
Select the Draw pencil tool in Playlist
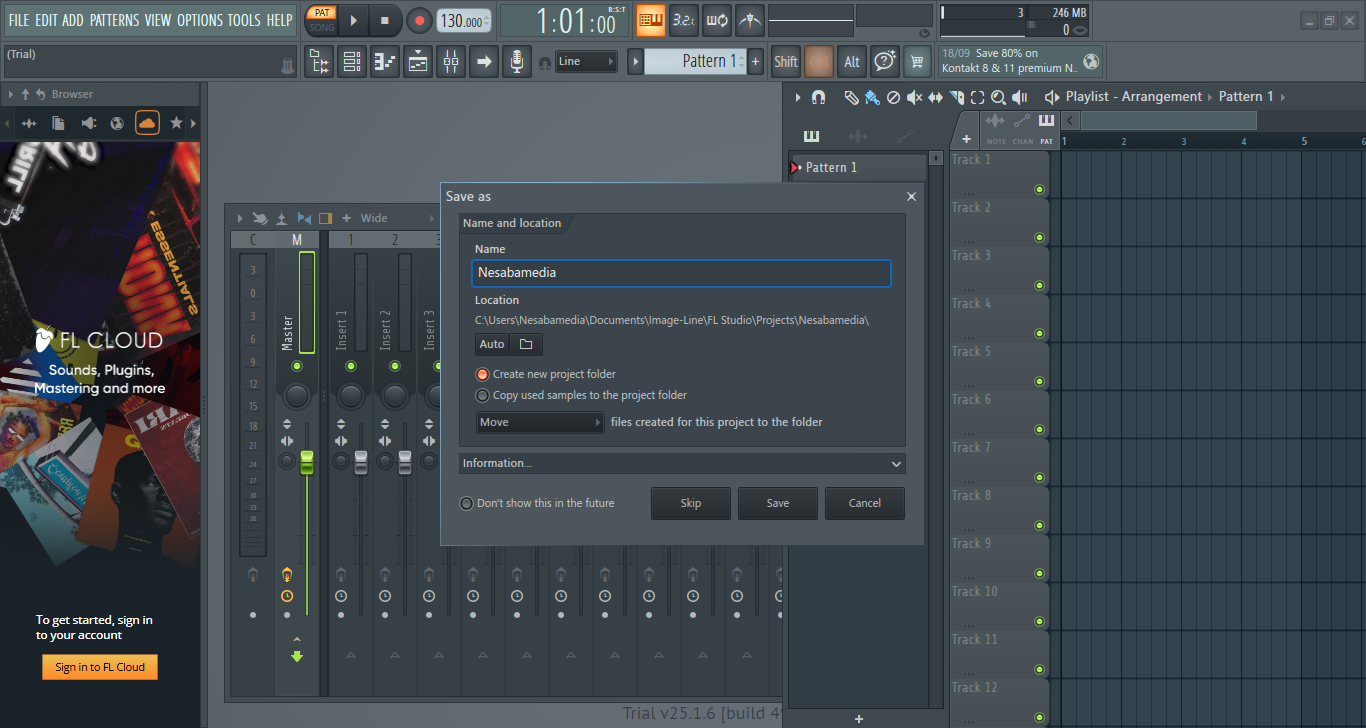[851, 97]
